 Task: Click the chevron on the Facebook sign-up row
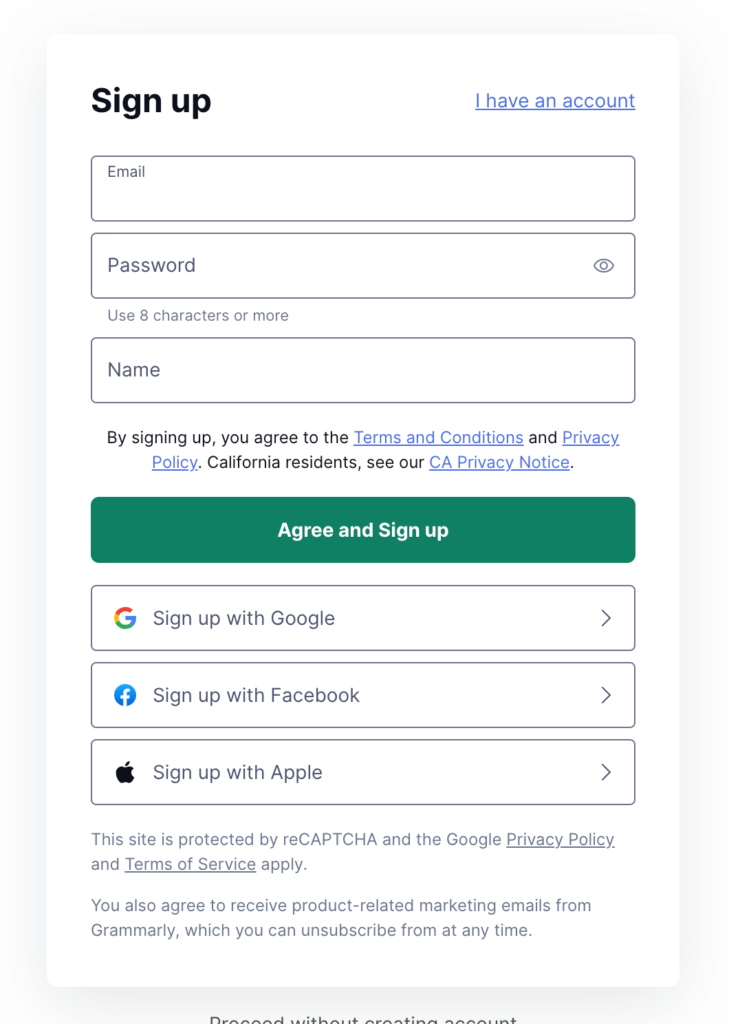(x=606, y=695)
